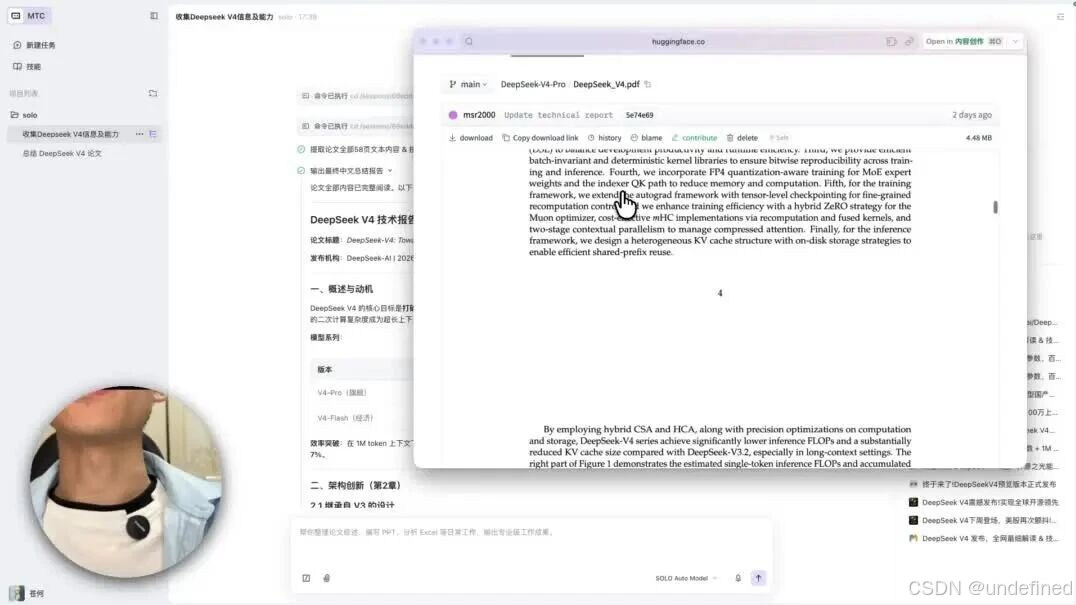Click the webcam video thumbnail

(126, 481)
